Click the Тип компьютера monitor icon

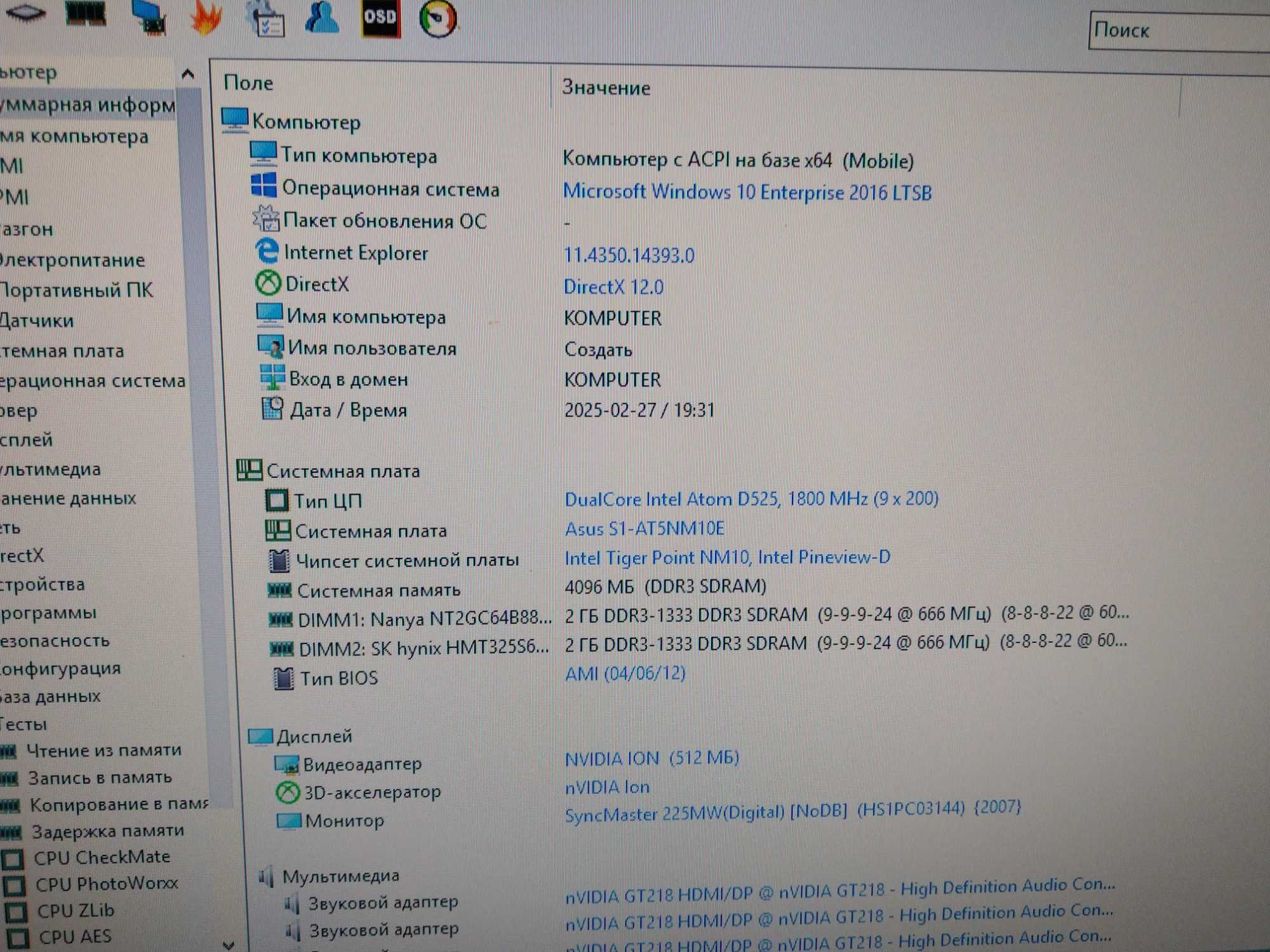tap(263, 153)
